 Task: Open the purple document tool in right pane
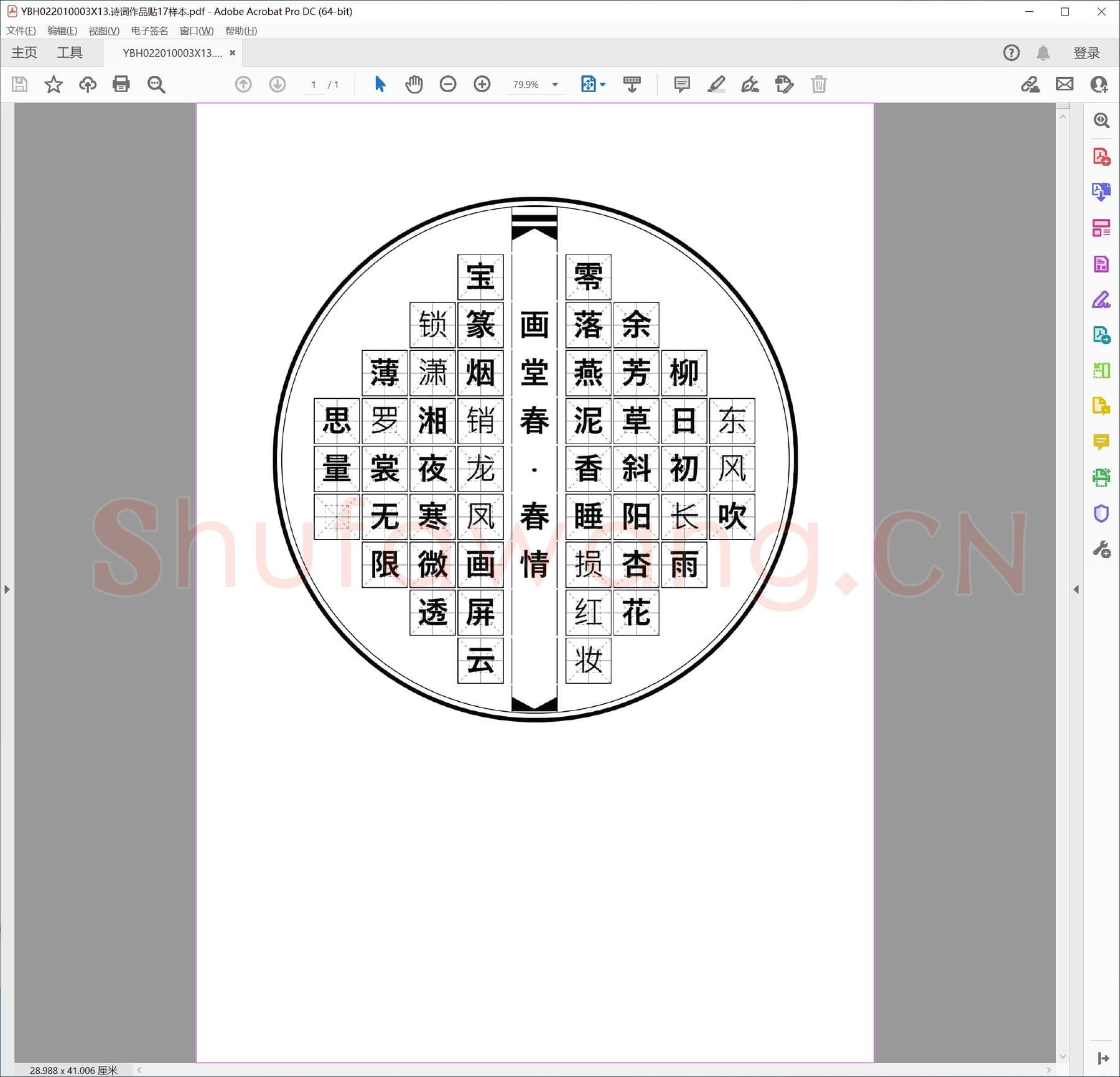click(x=1101, y=264)
